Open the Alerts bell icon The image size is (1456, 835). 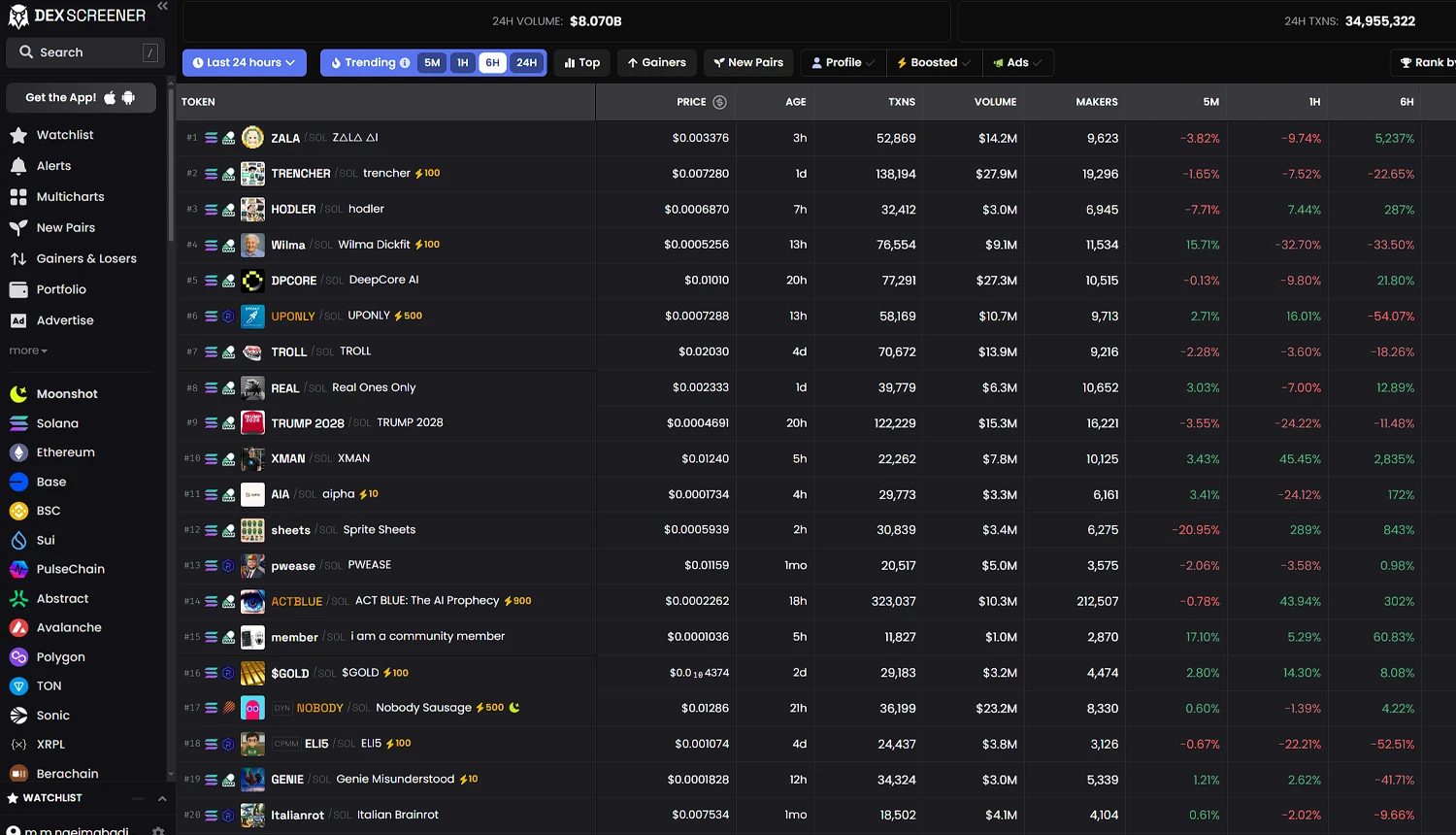18,166
